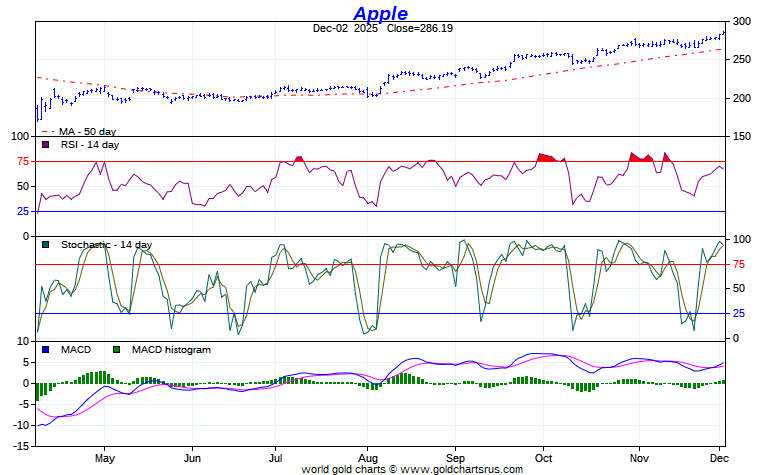Screen dimensions: 760x475
Task: Click the 'MACD' legend label
Action: 76,349
